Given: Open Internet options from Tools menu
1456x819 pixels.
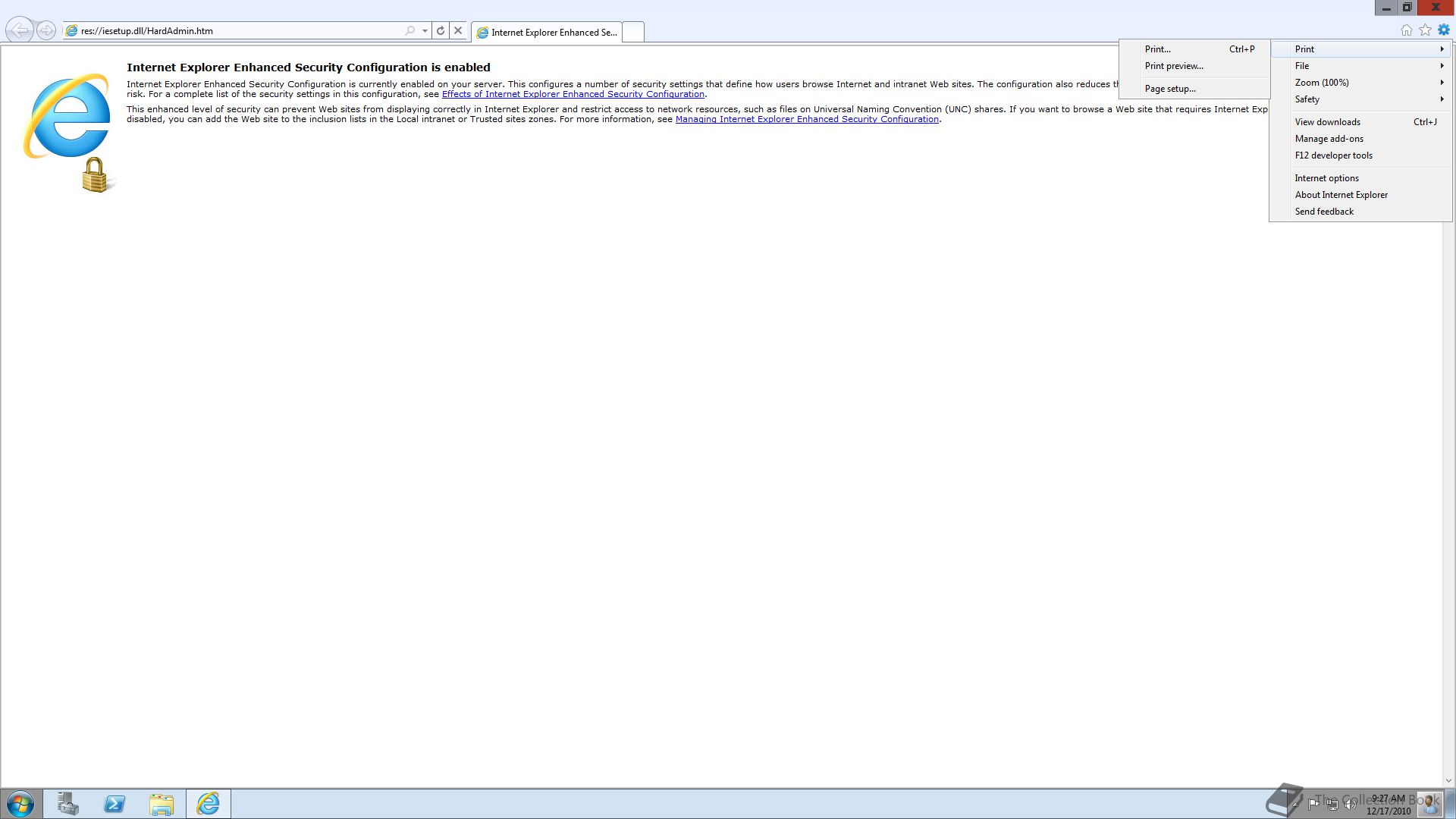Looking at the screenshot, I should pos(1361,178).
